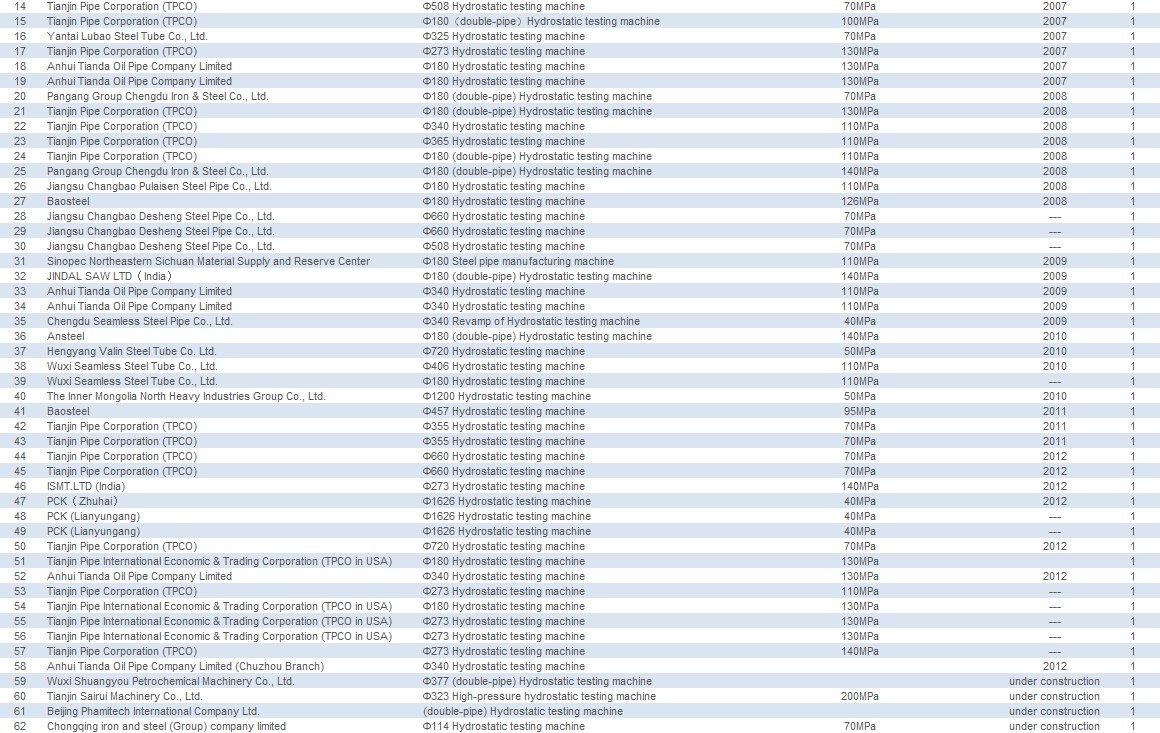The height and width of the screenshot is (733, 1160).
Task: Click the 95MPa pressure cell
Action: click(x=860, y=411)
